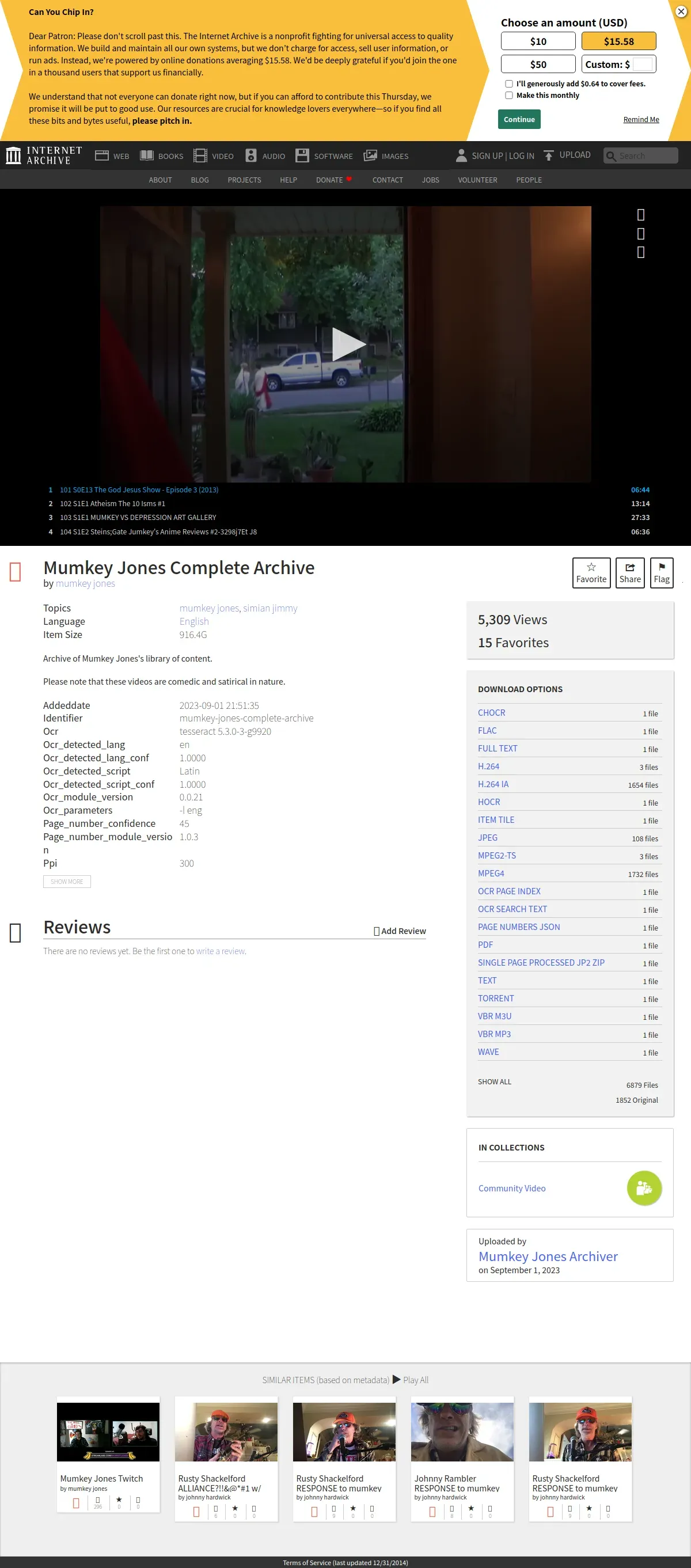Open the CHOCR download link

[x=491, y=713]
